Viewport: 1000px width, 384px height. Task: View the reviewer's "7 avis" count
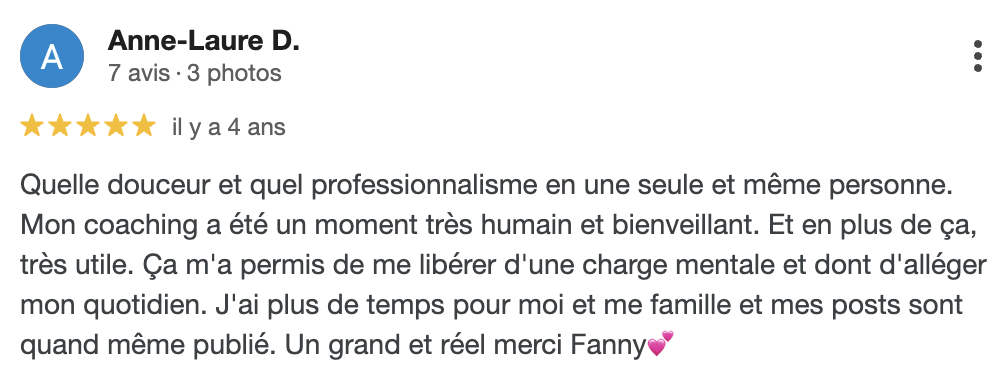click(139, 73)
